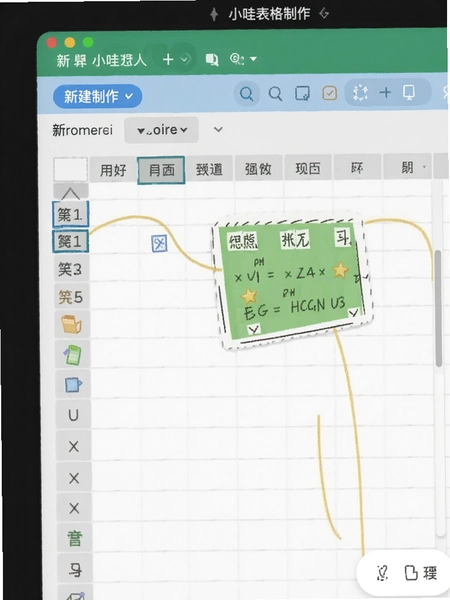Viewport: 450px width, 600px height.
Task: Click the HCGN U3 formula text
Action: pyautogui.click(x=318, y=305)
